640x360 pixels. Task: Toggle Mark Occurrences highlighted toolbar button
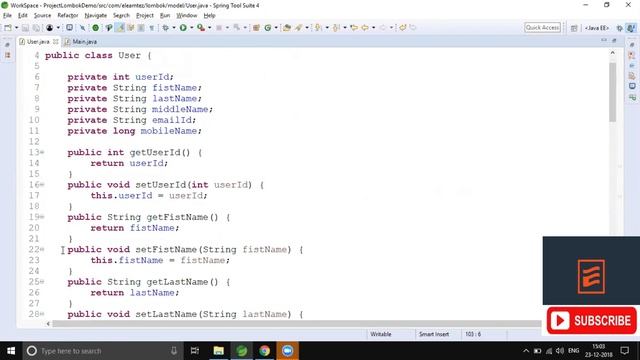tap(120, 28)
